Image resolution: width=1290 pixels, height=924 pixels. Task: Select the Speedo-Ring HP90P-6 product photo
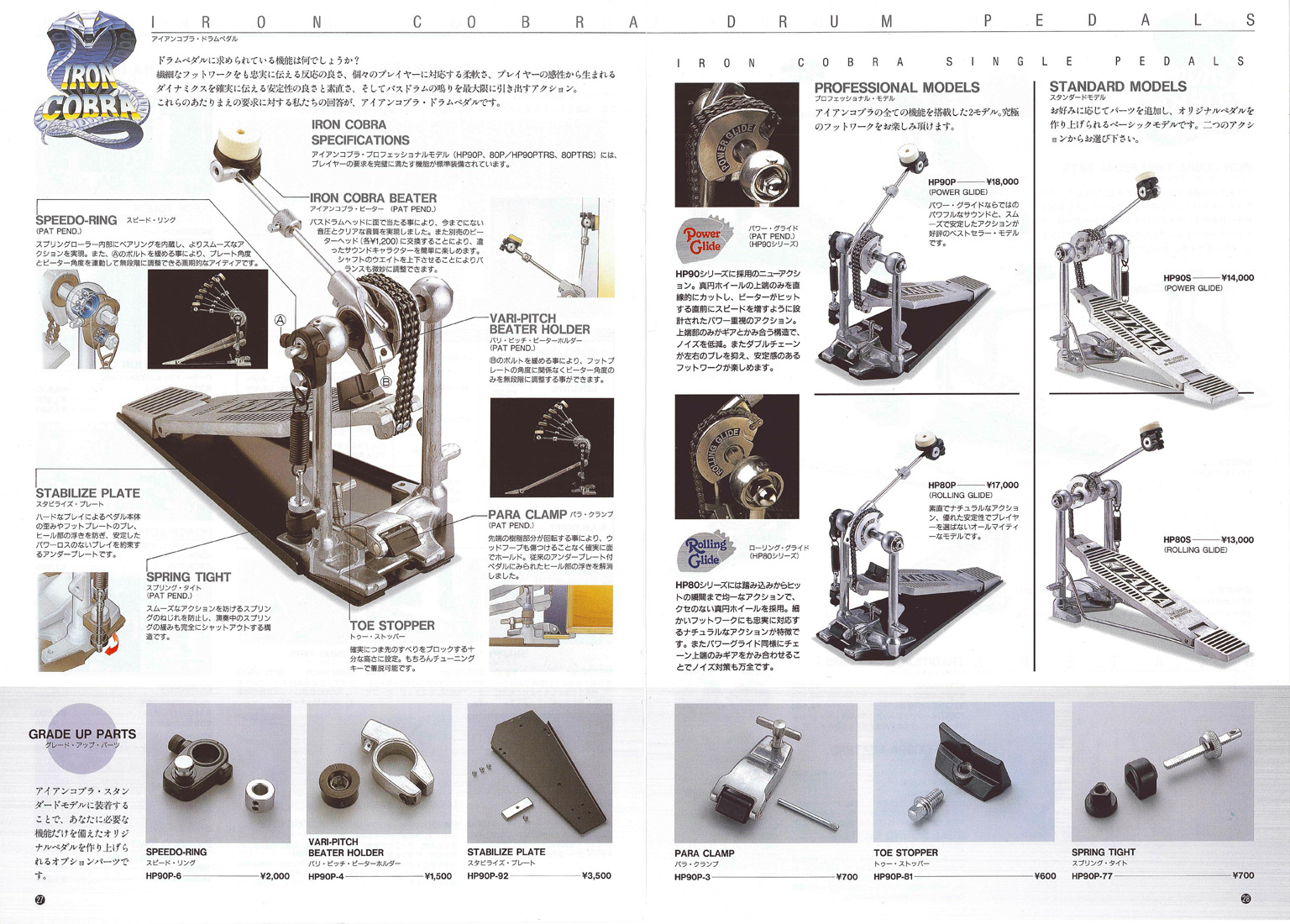218,773
